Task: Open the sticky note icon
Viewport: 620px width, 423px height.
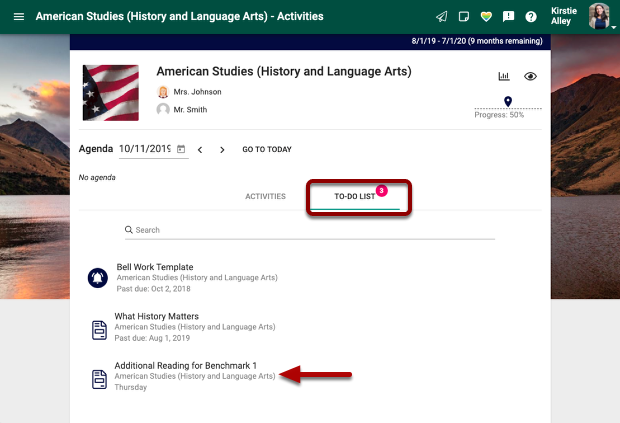Action: (464, 17)
